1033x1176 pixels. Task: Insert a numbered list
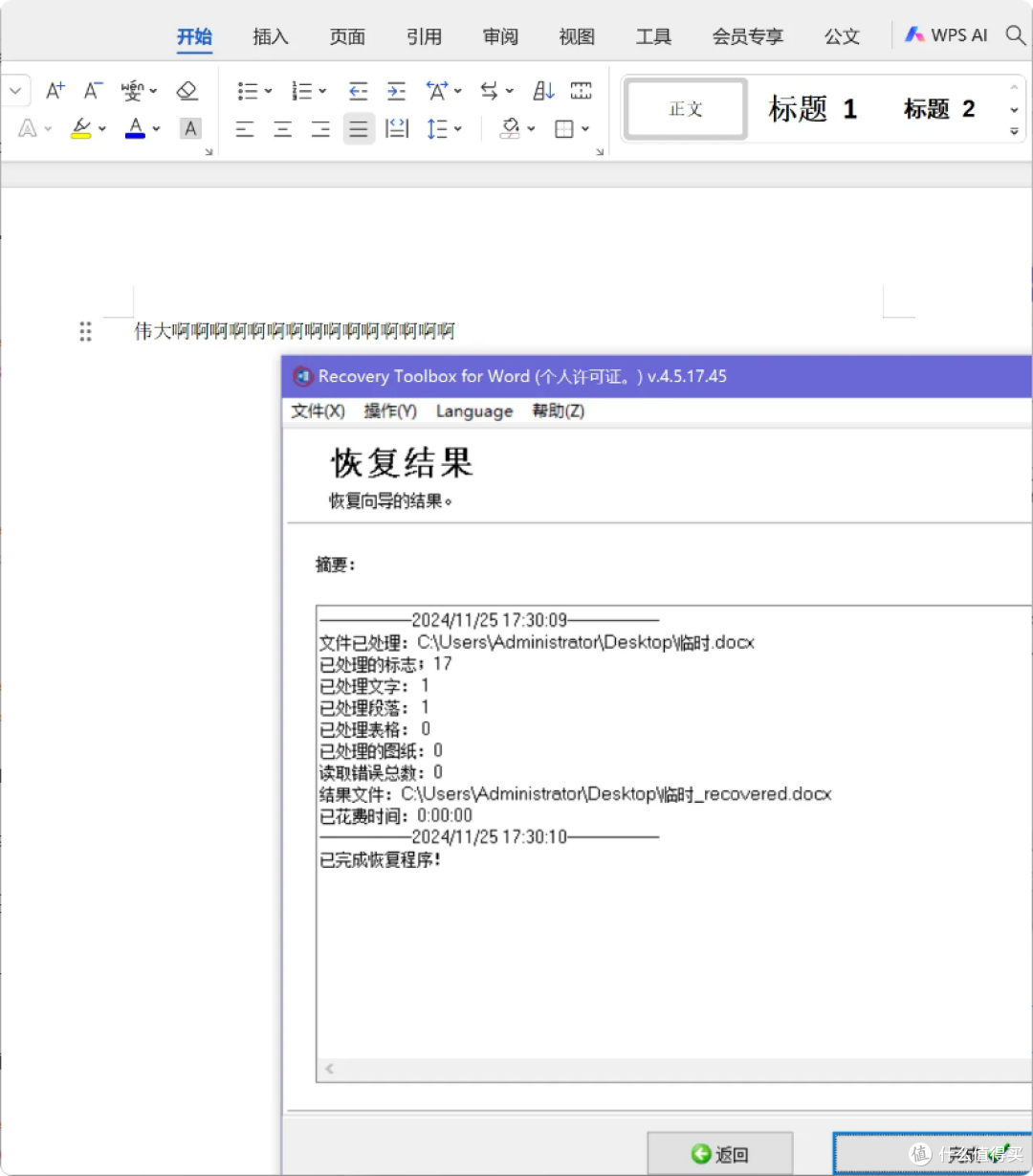pos(302,91)
